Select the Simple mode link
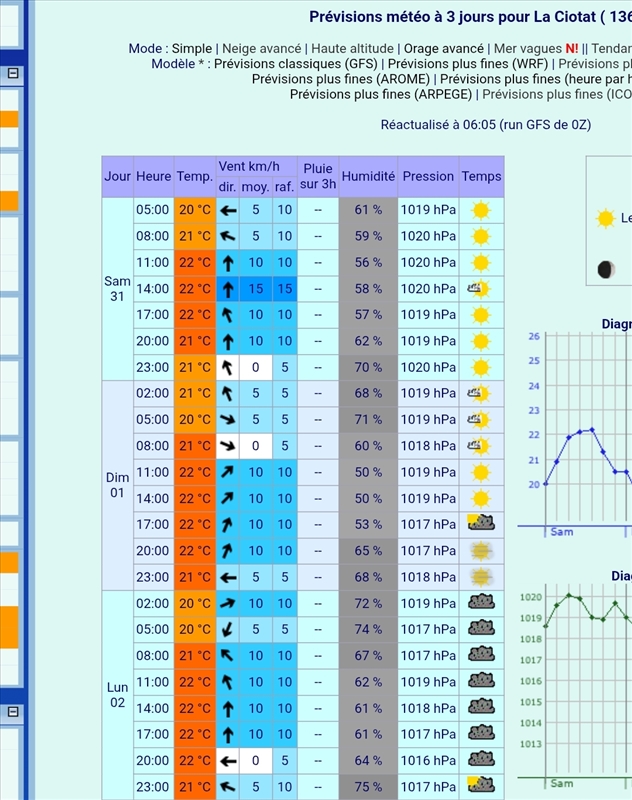This screenshot has width=632, height=800. point(192,48)
